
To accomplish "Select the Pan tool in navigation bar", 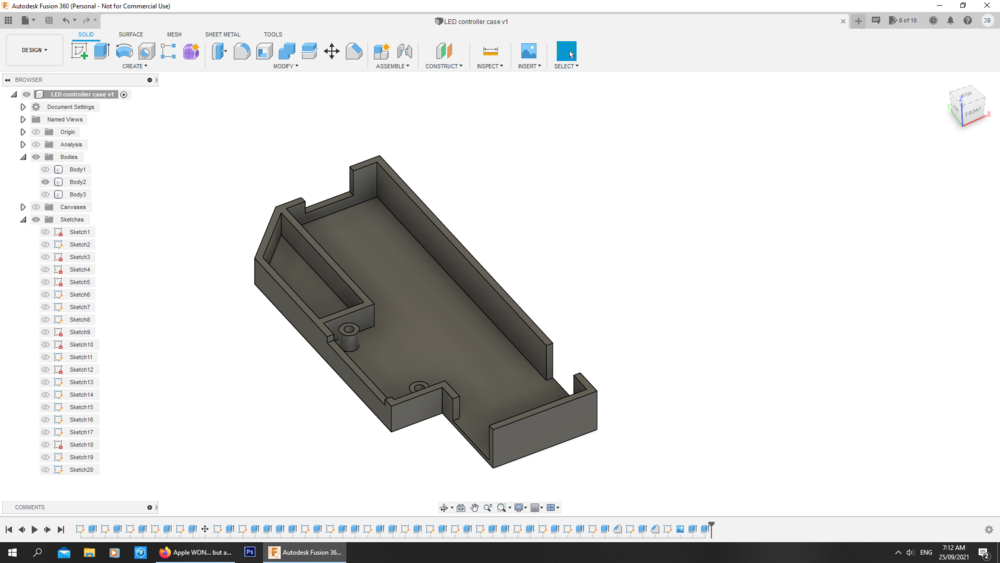I will [475, 508].
